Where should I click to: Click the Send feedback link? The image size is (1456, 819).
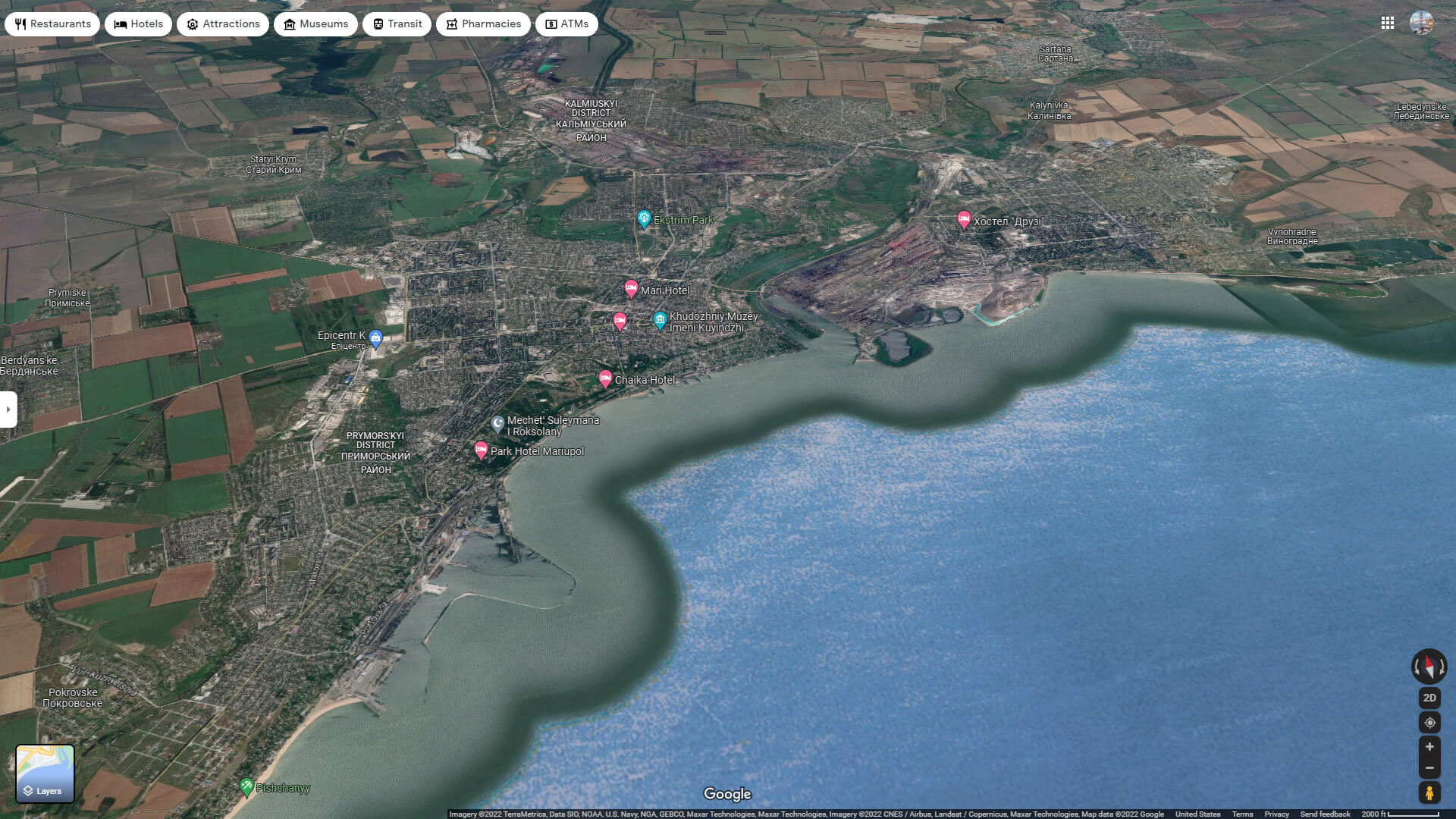pos(1325,814)
